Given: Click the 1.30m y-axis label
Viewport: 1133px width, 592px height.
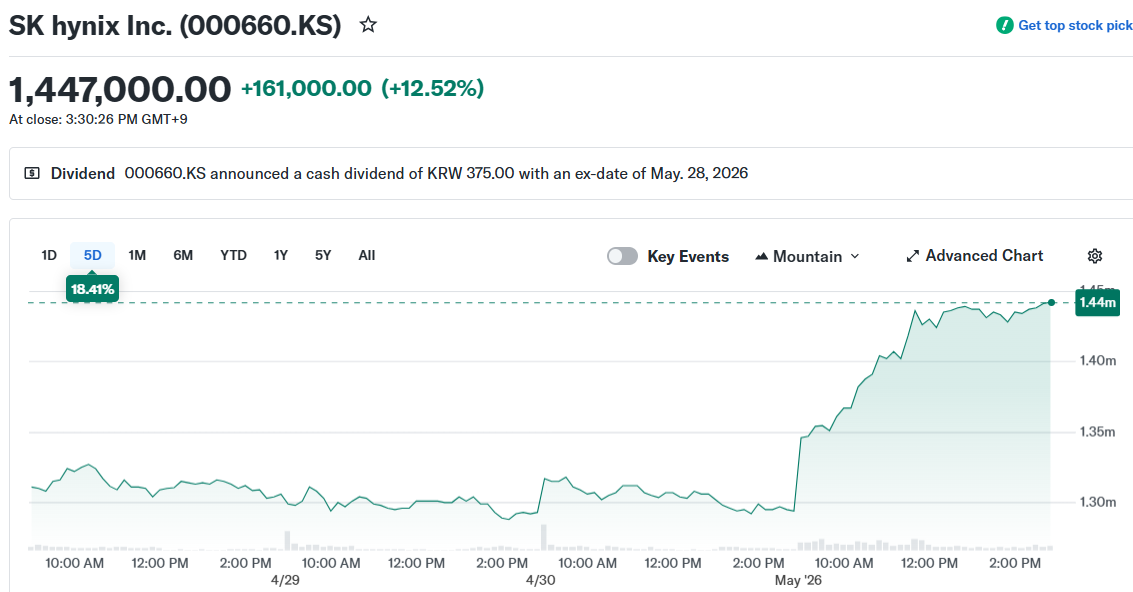Looking at the screenshot, I should [x=1098, y=502].
